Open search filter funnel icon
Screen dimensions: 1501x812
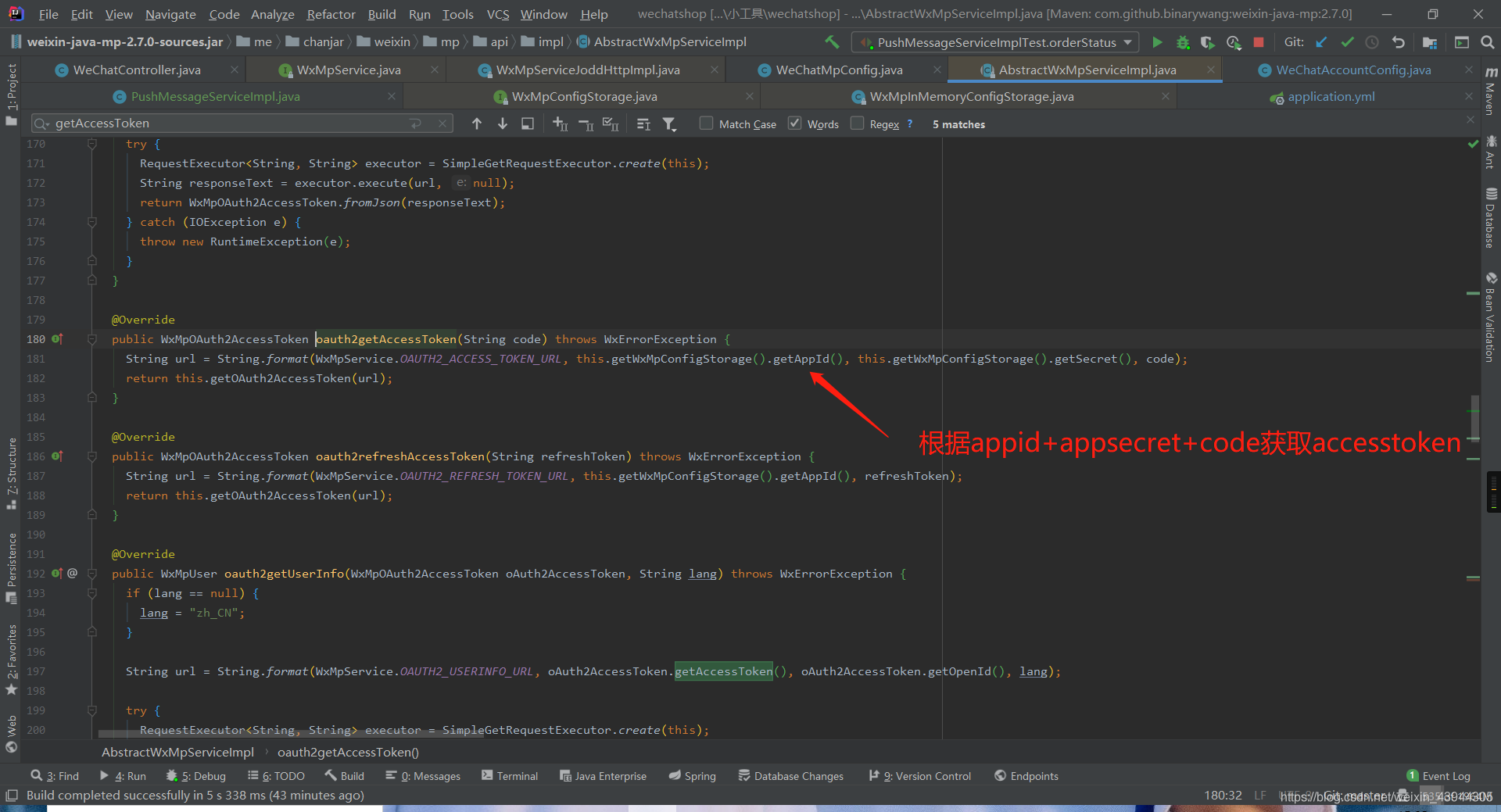pyautogui.click(x=669, y=123)
